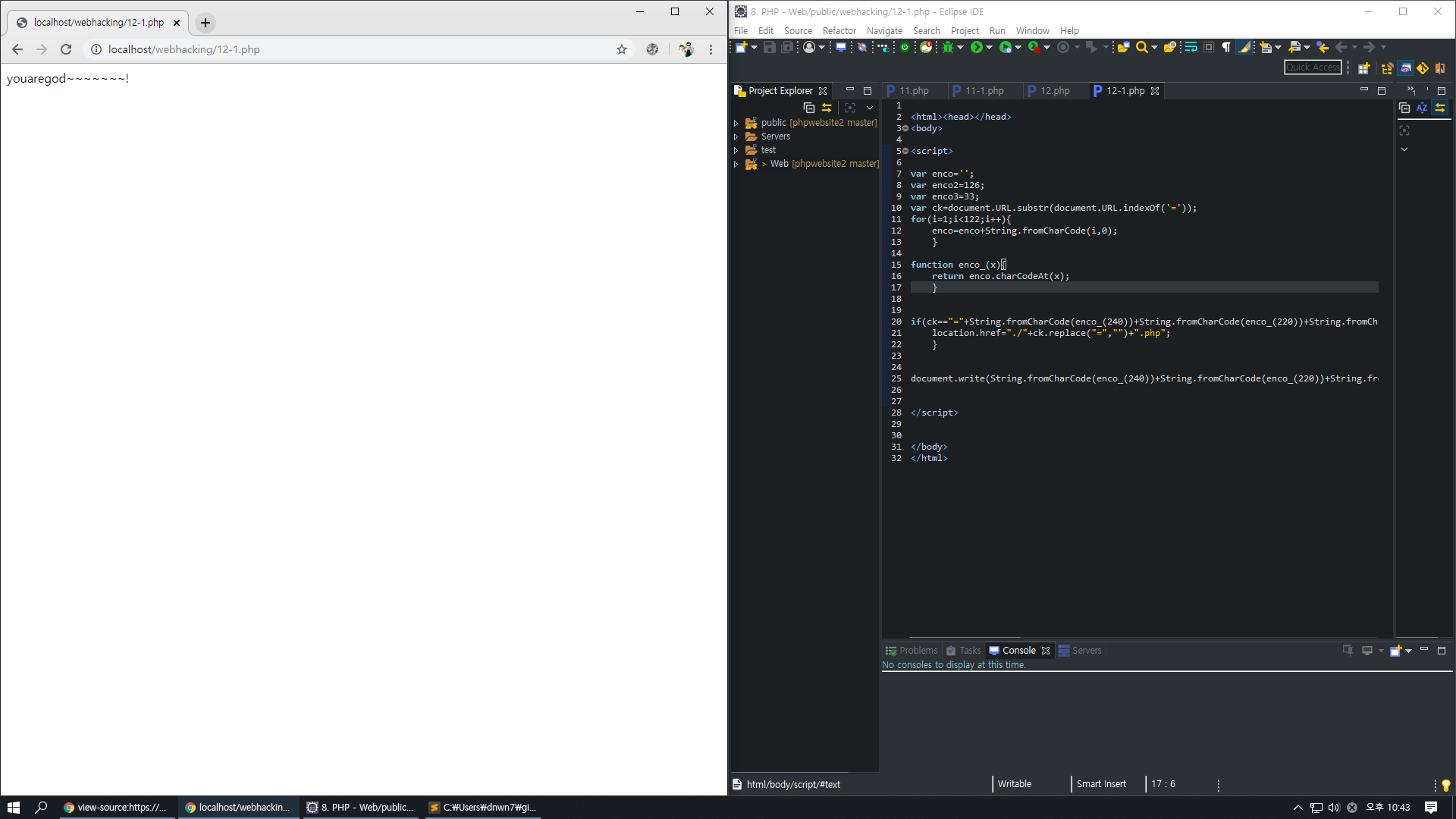Bookmark this page with the star icon
This screenshot has height=819, width=1456.
tap(622, 49)
